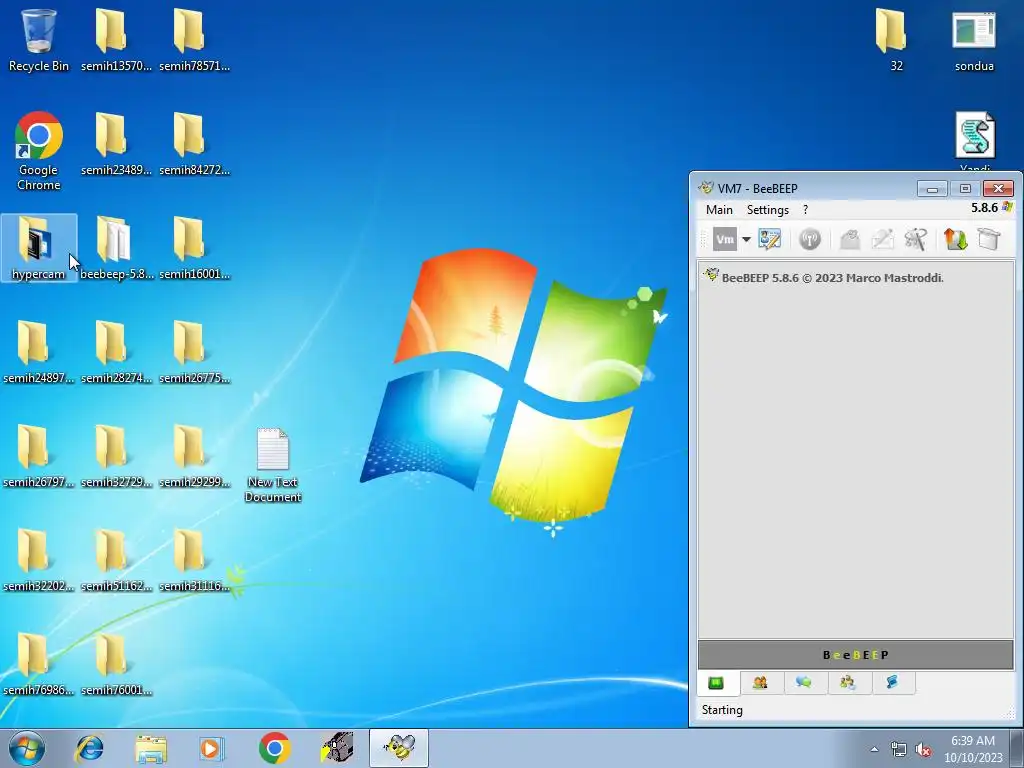
Task: Select the semih28274... folder
Action: (116, 352)
